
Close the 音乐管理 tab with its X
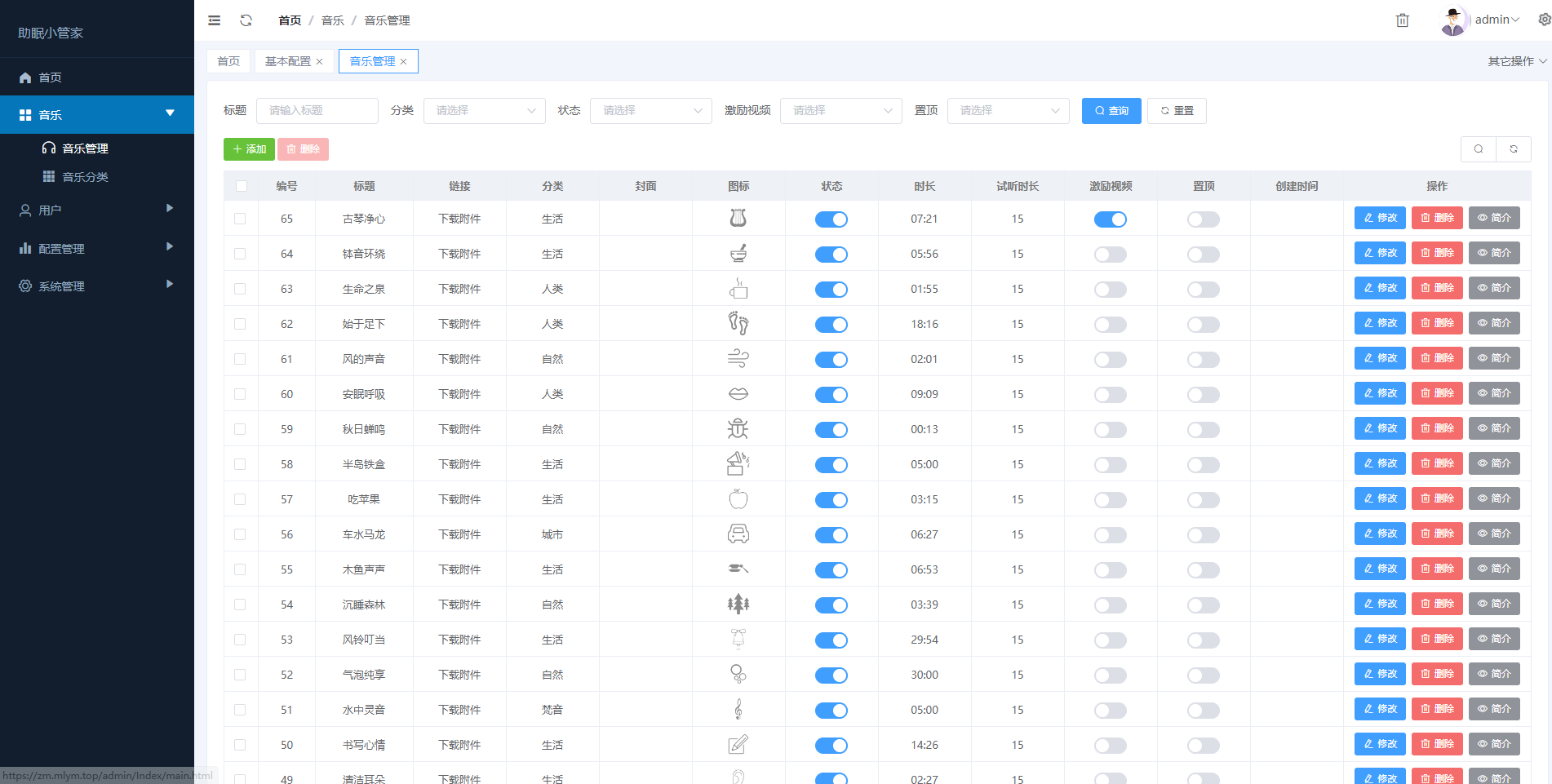click(x=404, y=62)
